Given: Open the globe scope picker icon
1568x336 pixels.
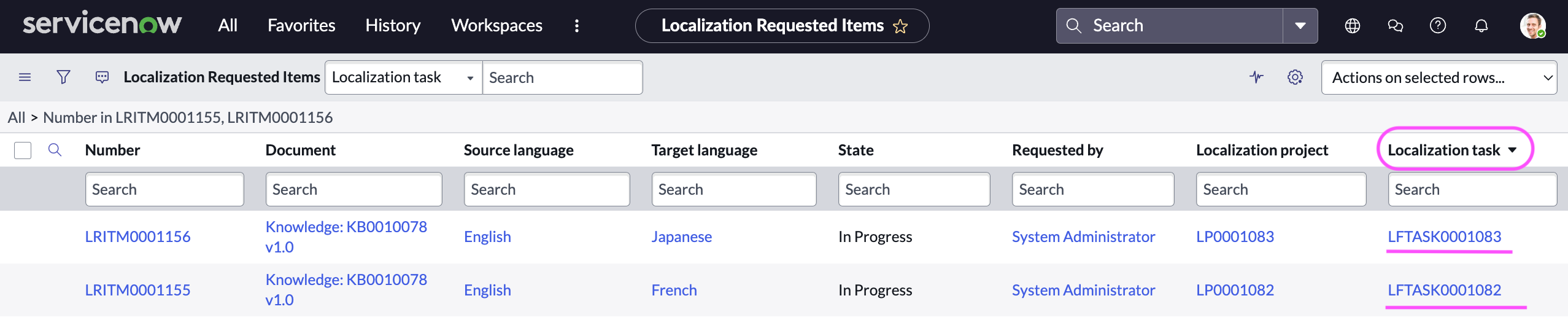Looking at the screenshot, I should tap(1353, 26).
